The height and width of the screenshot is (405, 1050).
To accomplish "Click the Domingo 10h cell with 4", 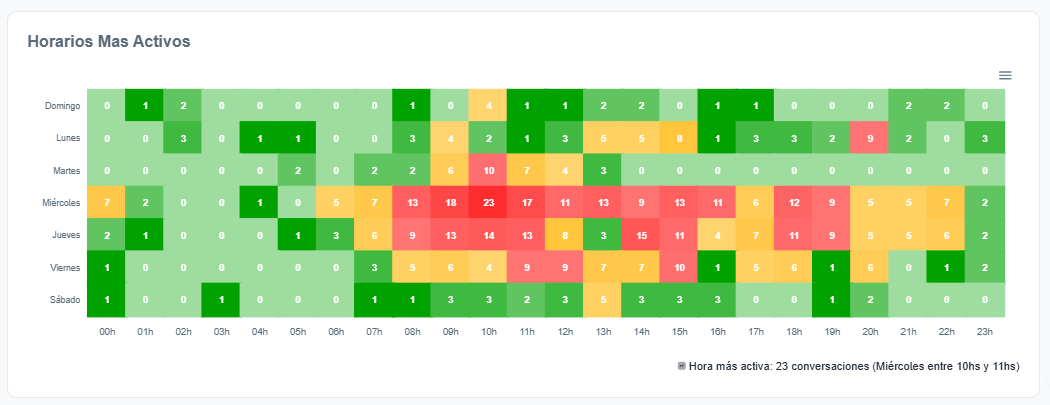I will tap(488, 105).
